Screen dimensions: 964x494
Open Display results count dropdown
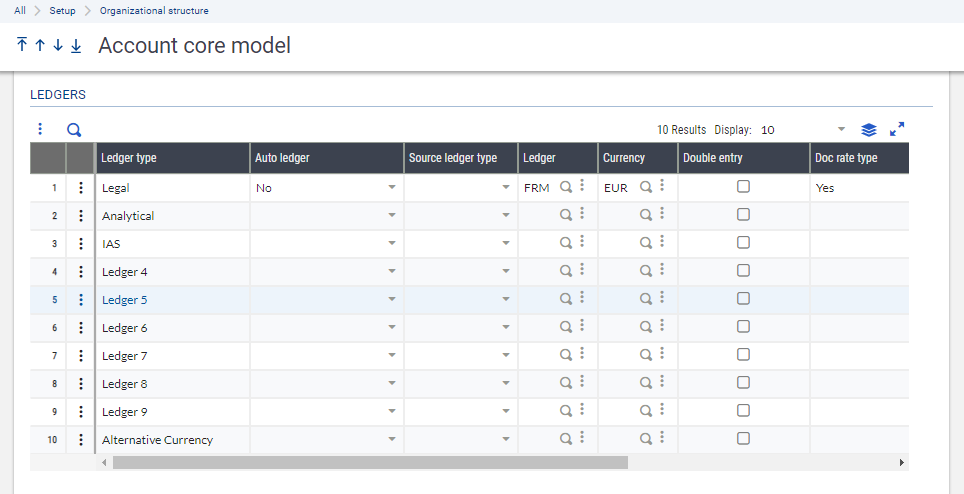point(842,130)
